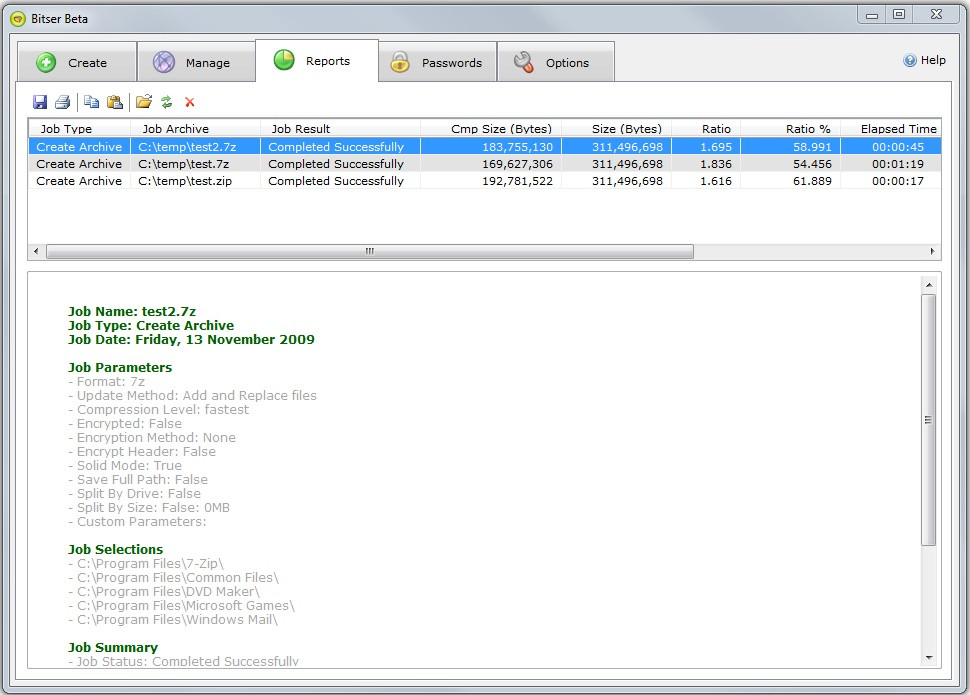This screenshot has height=695, width=970.
Task: Click the left arrow of horizontal scrollbar
Action: pyautogui.click(x=36, y=251)
